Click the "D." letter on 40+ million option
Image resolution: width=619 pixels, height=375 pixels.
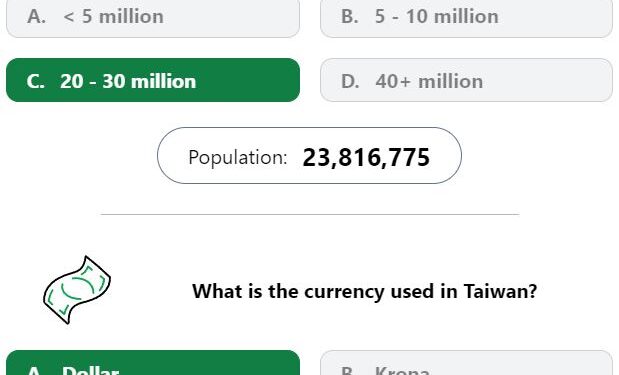(350, 81)
